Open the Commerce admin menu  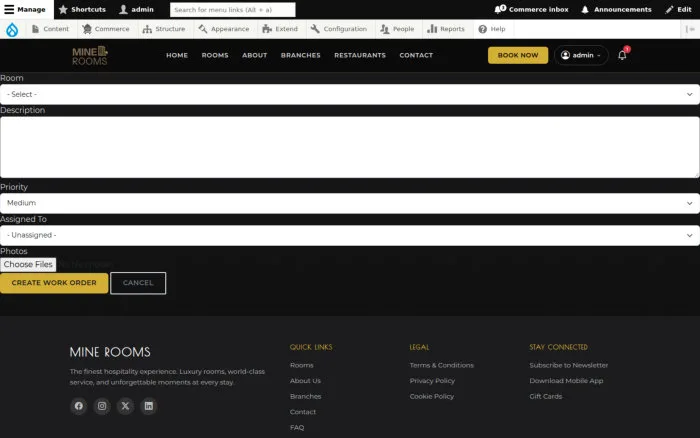[x=106, y=29]
